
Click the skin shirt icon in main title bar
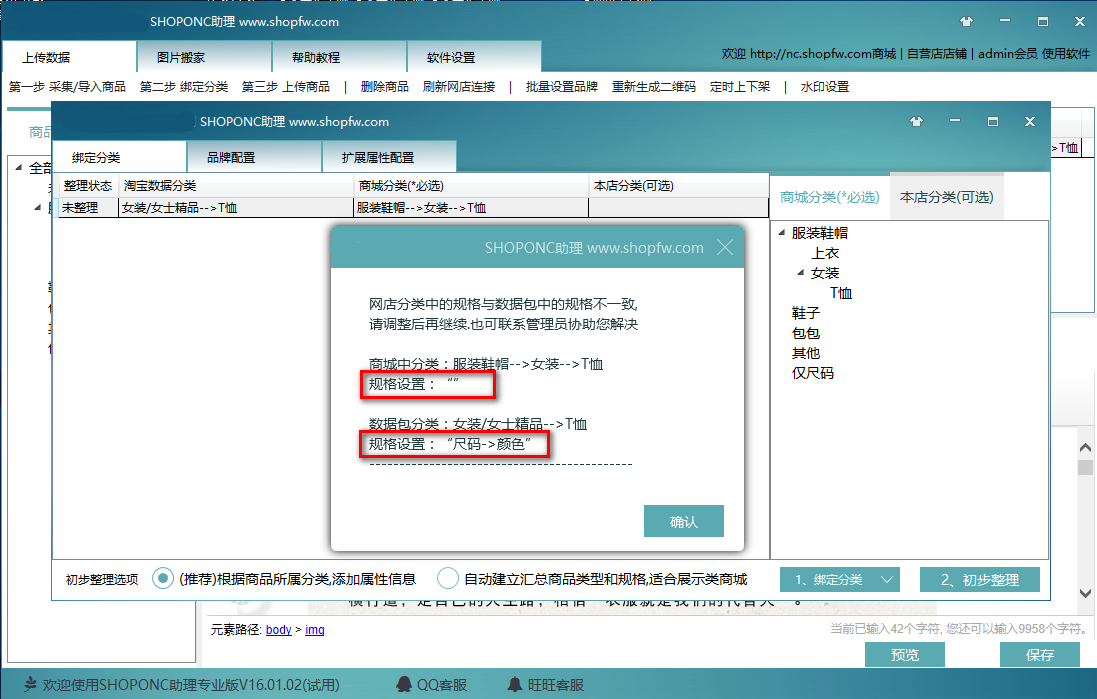point(966,22)
